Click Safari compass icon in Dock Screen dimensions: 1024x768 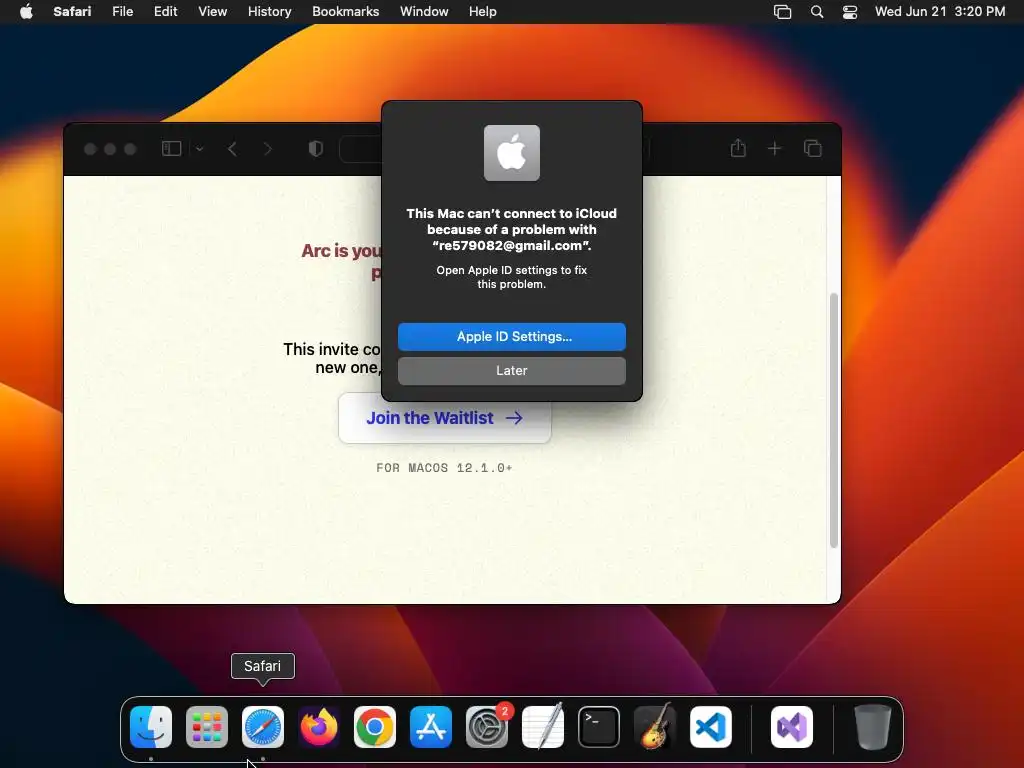(263, 727)
